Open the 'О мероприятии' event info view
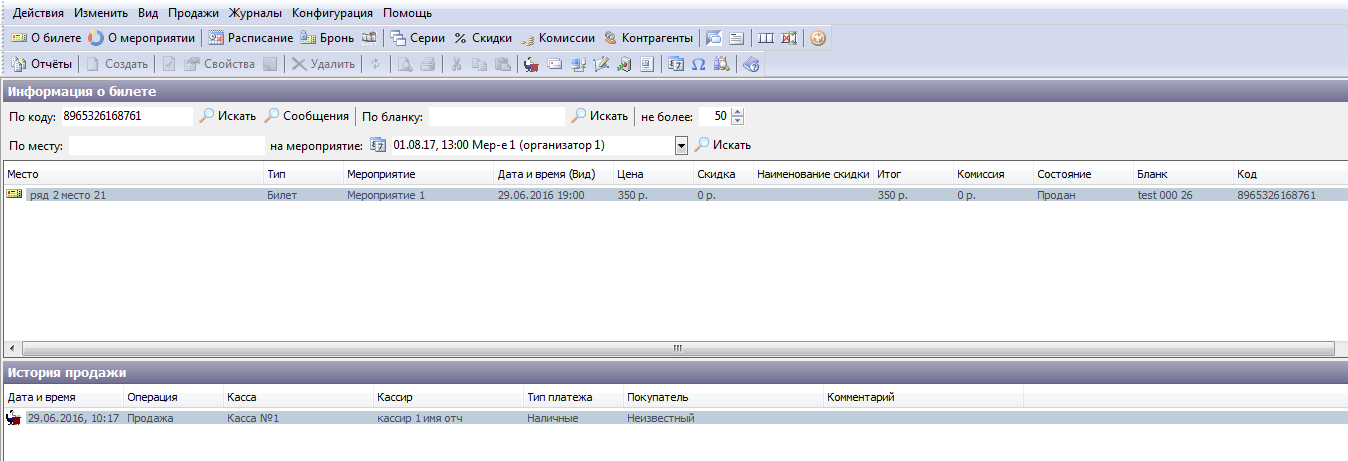Screen dimensions: 1348x461 (x=141, y=38)
